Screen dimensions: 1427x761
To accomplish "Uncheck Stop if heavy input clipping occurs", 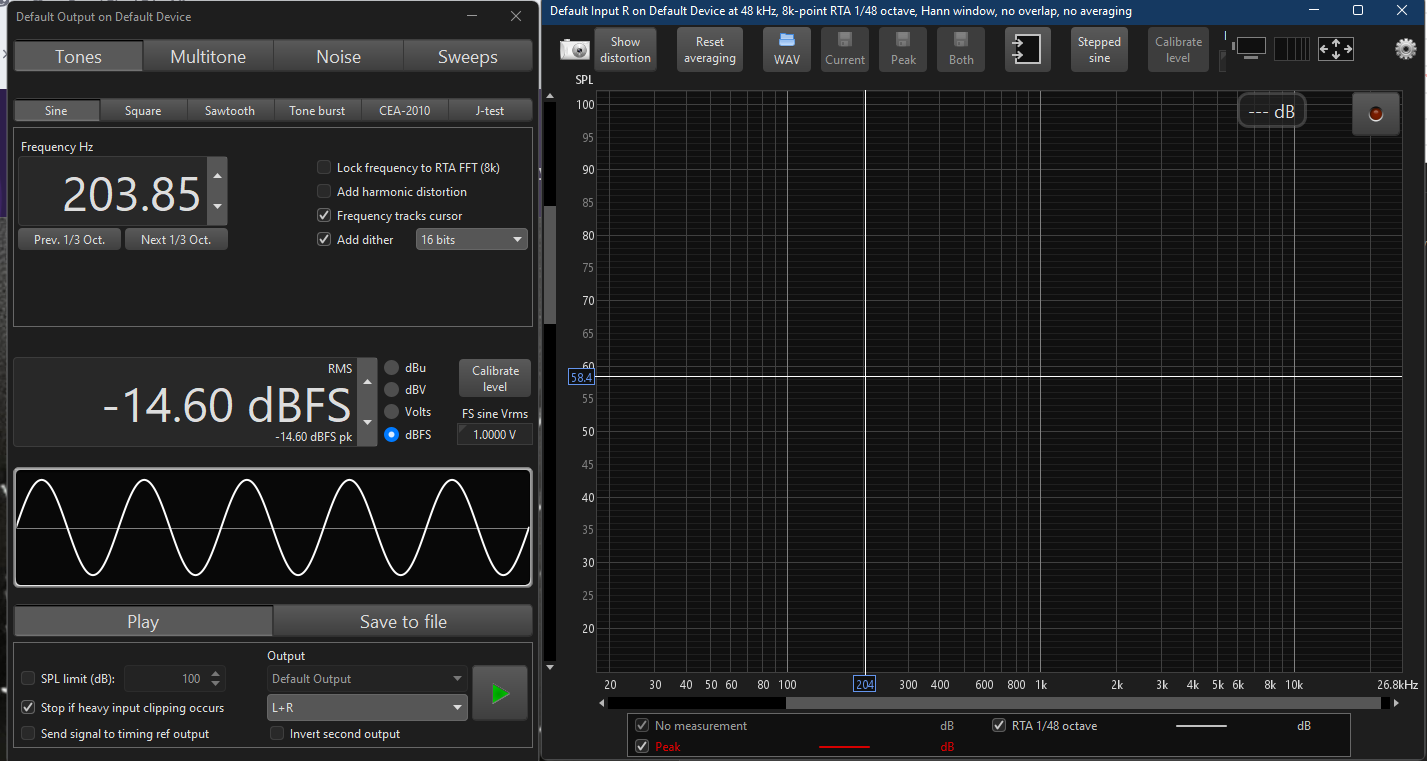I will [28, 708].
